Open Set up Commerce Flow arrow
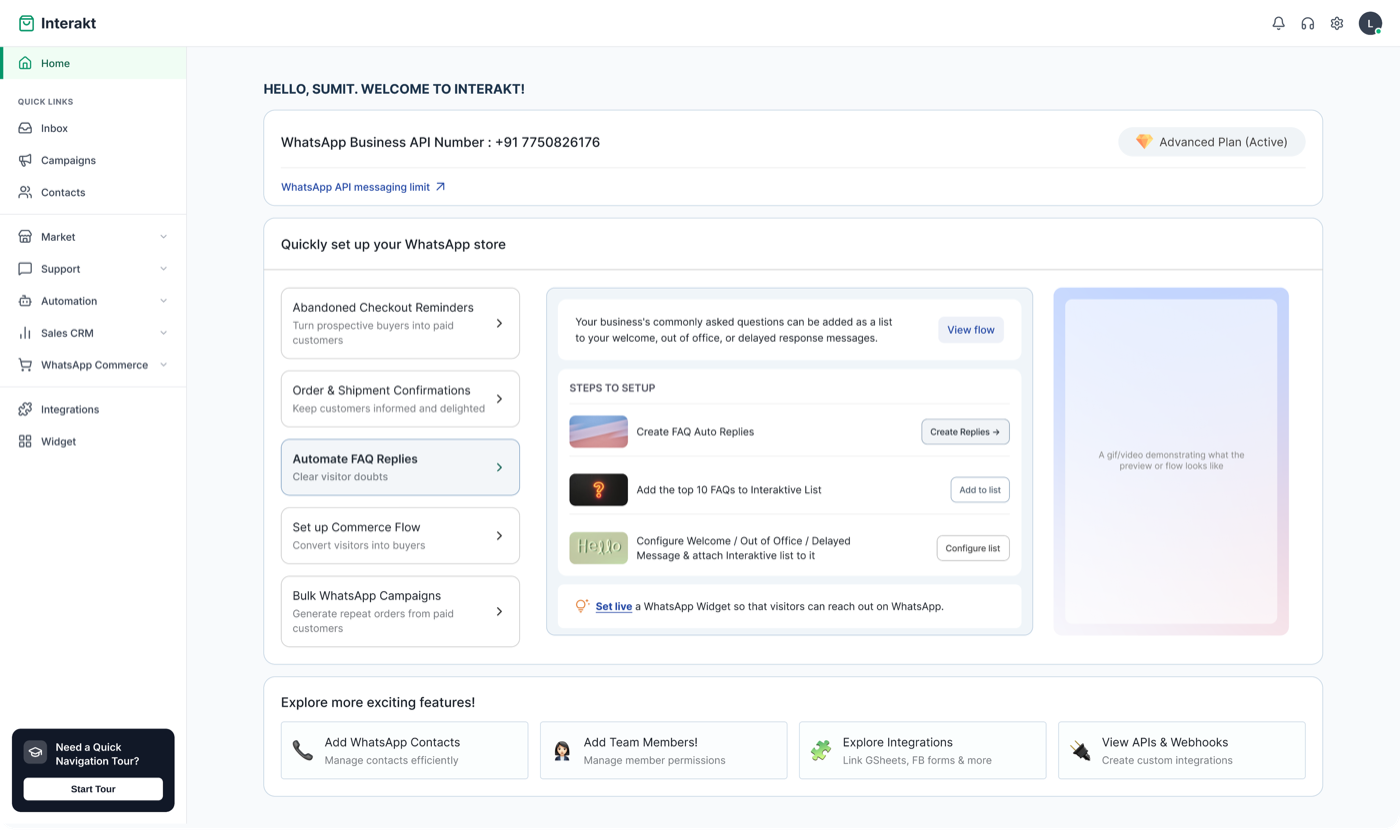The image size is (1400, 830). tap(500, 536)
